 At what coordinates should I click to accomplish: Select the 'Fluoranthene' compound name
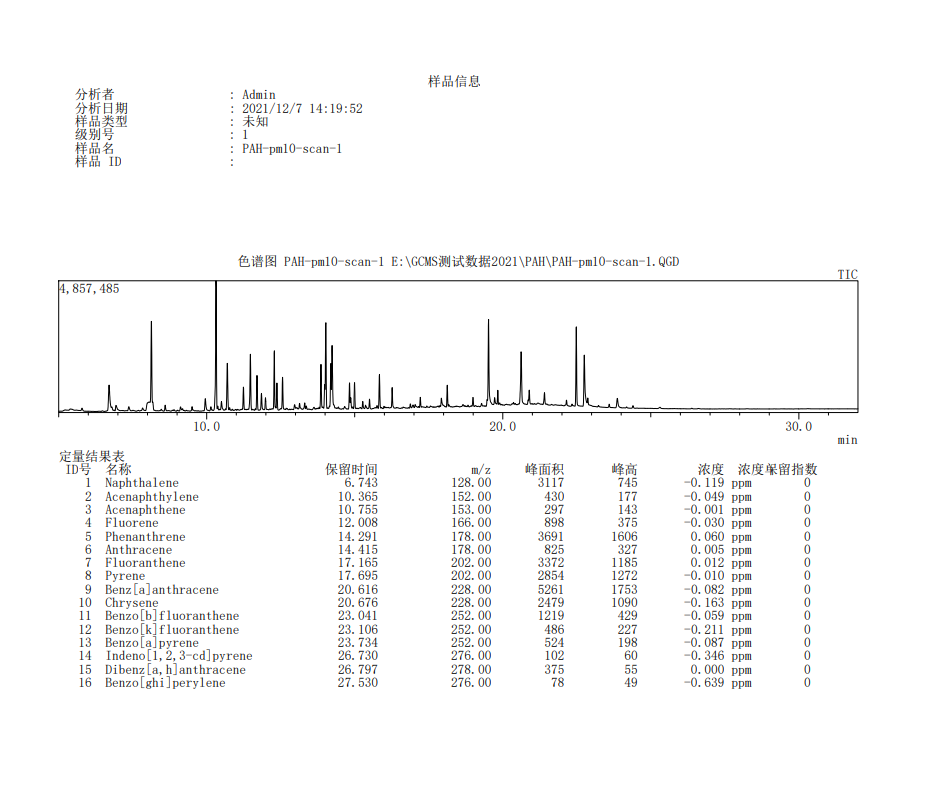[x=145, y=562]
